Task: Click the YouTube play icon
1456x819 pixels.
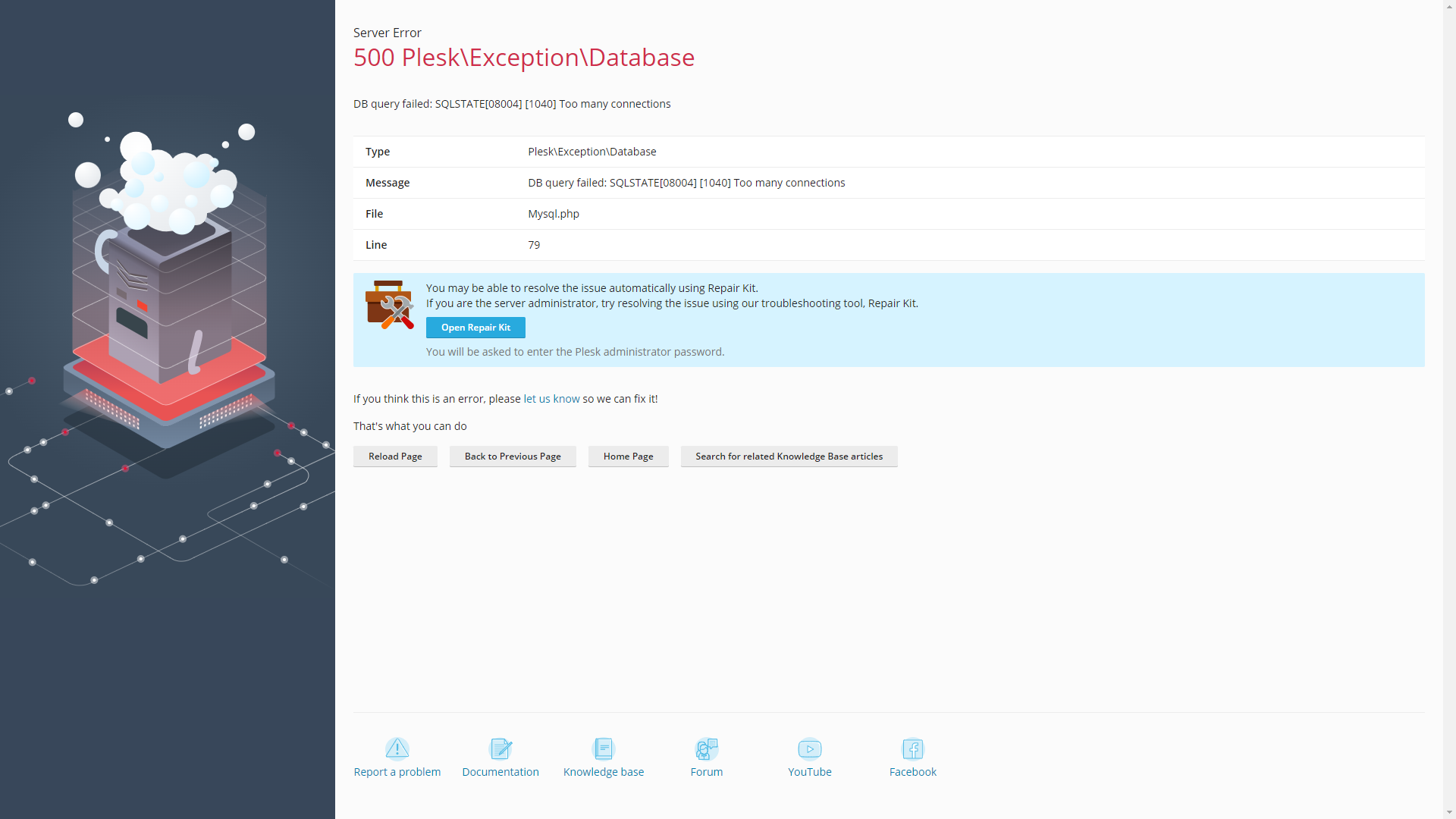Action: (810, 749)
